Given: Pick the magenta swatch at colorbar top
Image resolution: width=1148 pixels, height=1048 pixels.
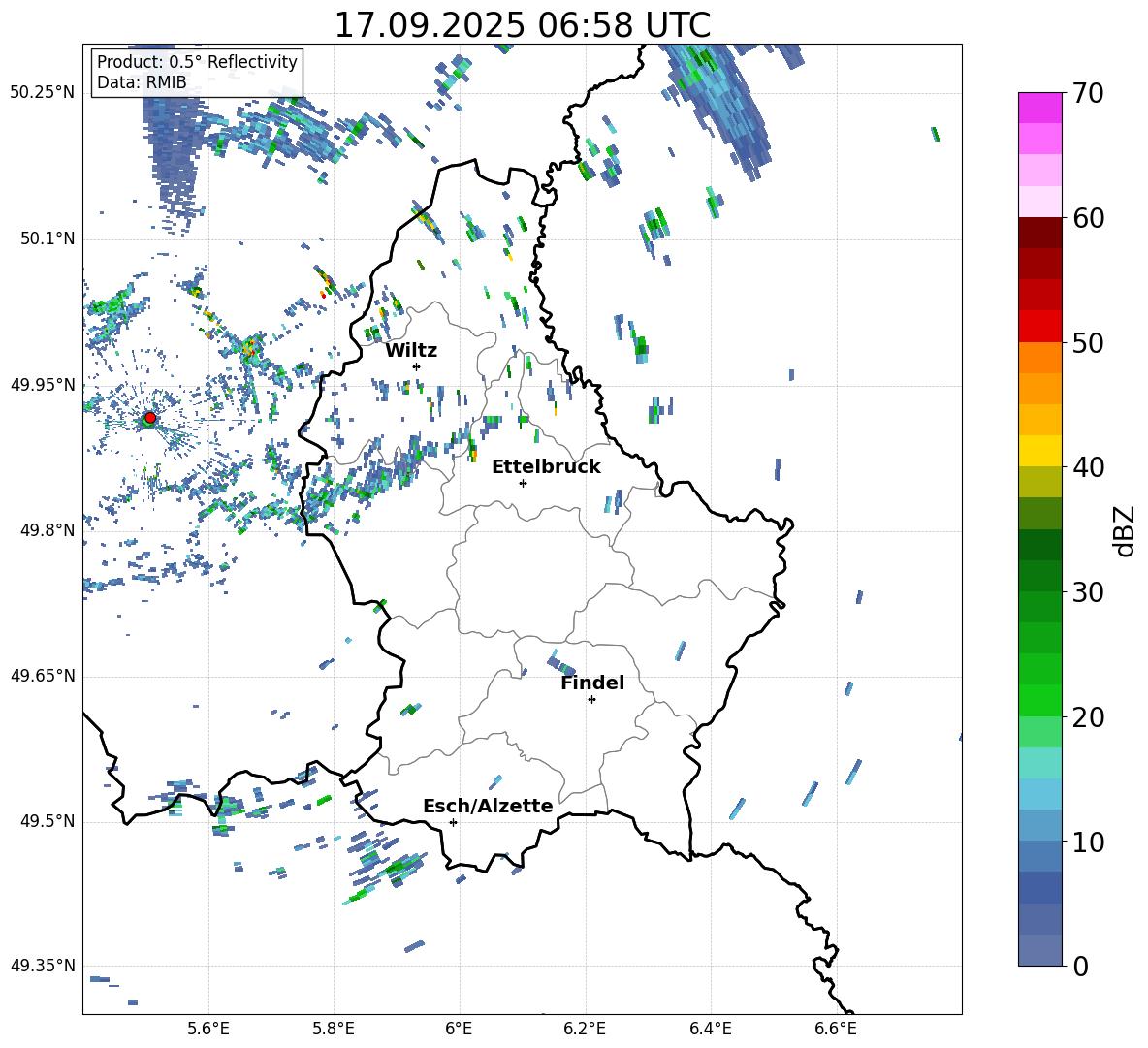Looking at the screenshot, I should (1040, 108).
